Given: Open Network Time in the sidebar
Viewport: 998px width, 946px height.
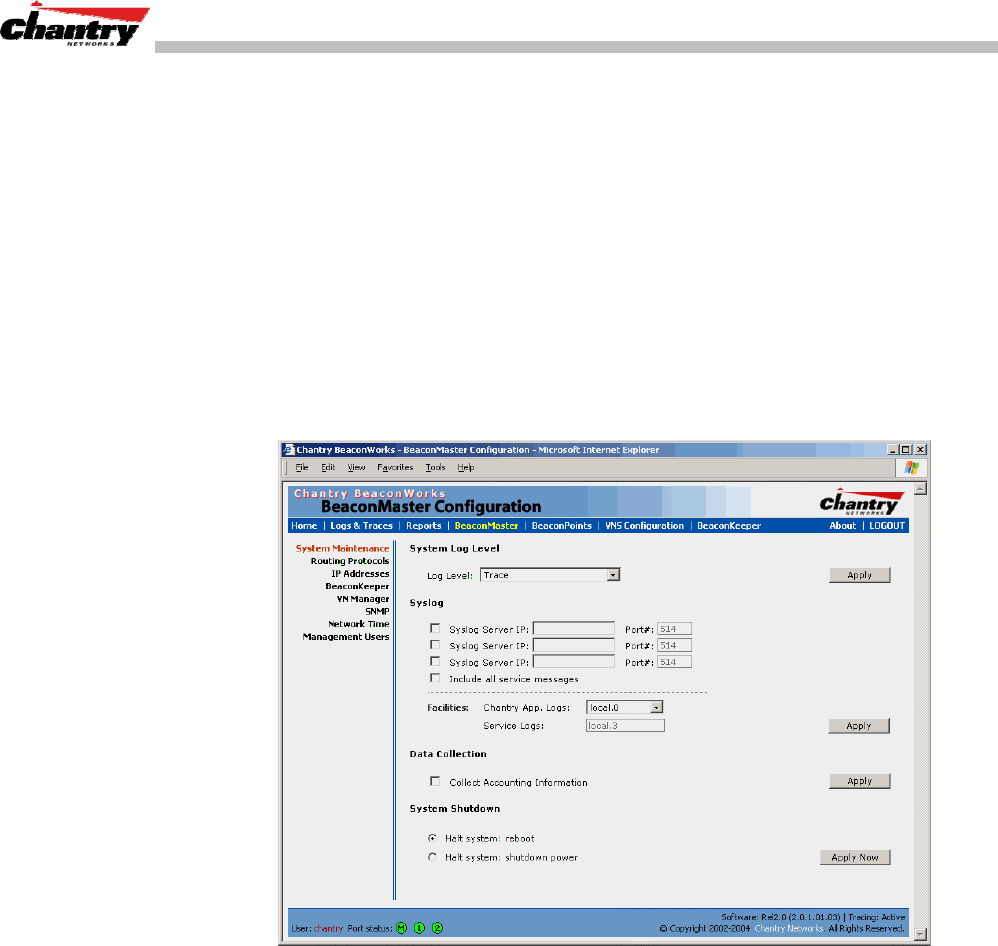Looking at the screenshot, I should (359, 624).
